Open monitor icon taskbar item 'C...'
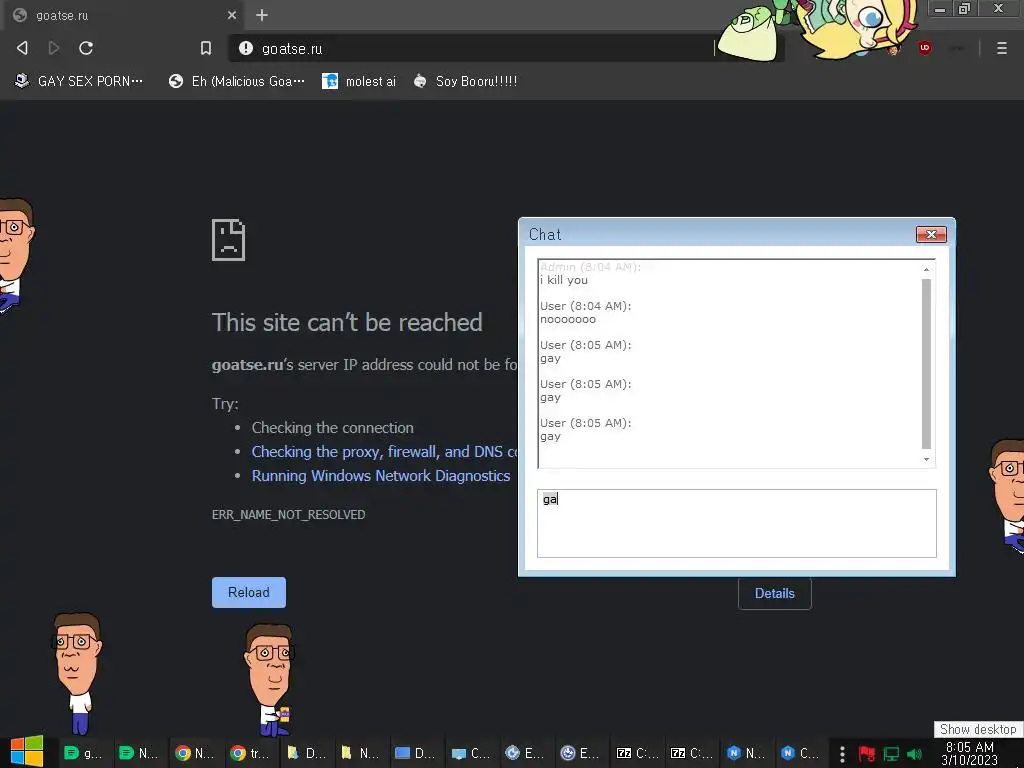The image size is (1024, 768). click(470, 753)
